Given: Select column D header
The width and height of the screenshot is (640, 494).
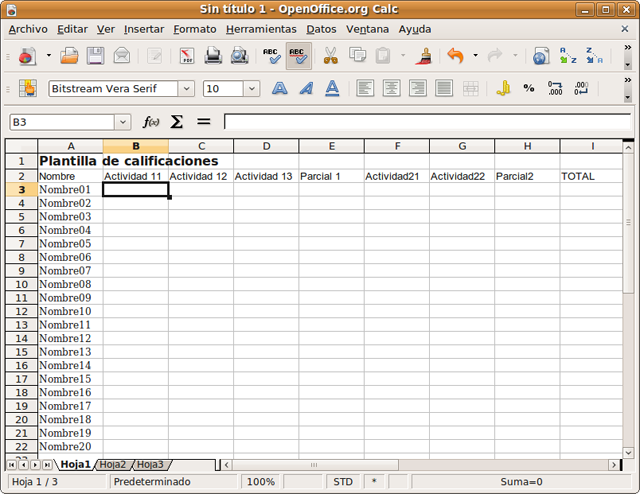Looking at the screenshot, I should point(266,146).
